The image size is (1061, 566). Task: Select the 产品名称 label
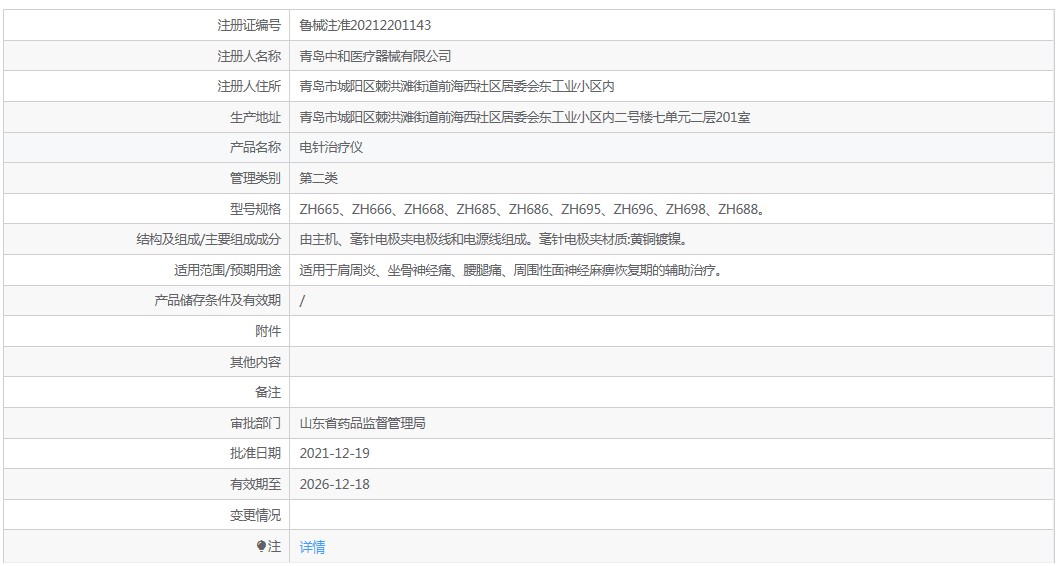255,147
